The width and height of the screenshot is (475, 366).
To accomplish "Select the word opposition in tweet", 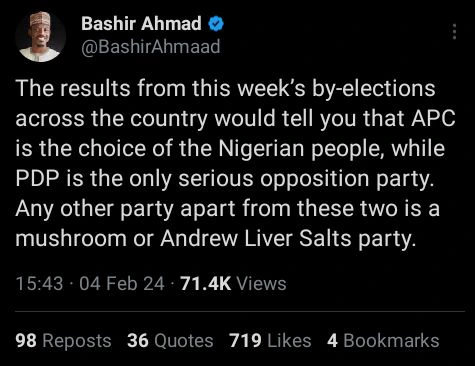I will pos(315,180).
